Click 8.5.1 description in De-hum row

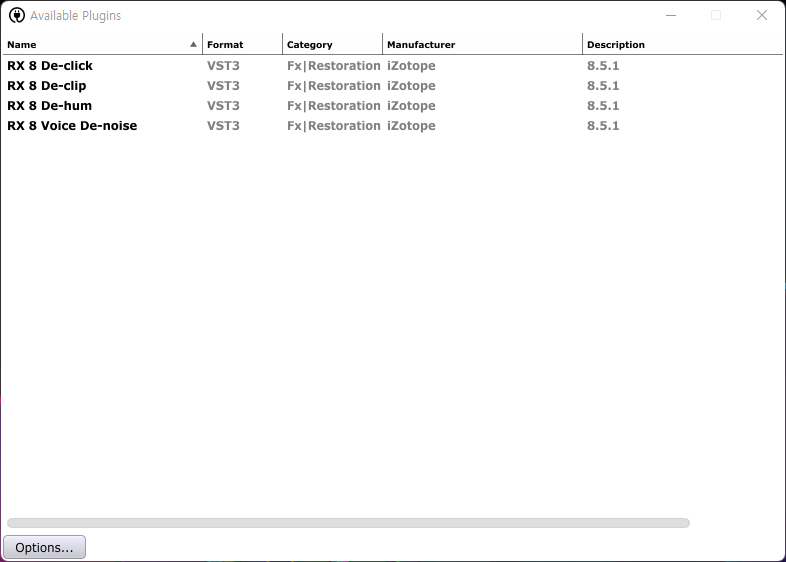pos(603,106)
